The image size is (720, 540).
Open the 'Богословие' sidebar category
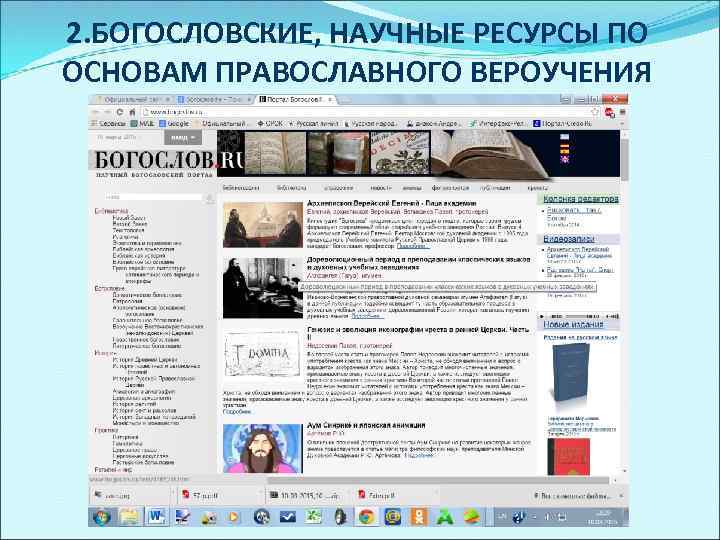(x=110, y=288)
